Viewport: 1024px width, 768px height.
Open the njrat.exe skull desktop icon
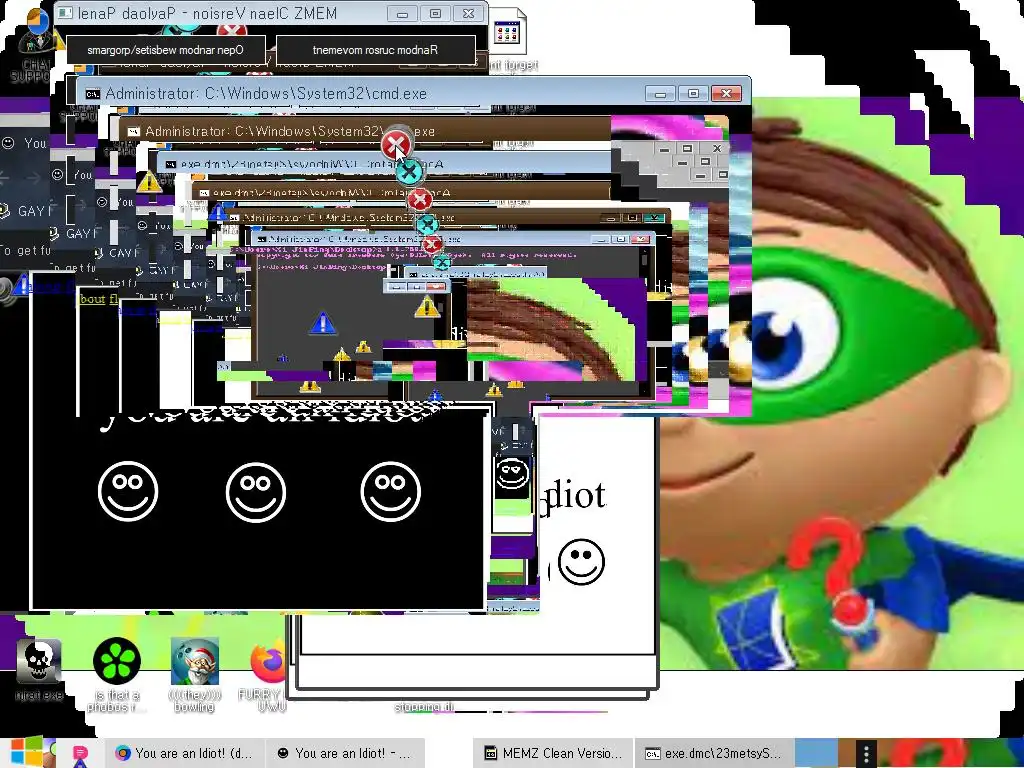coord(39,661)
